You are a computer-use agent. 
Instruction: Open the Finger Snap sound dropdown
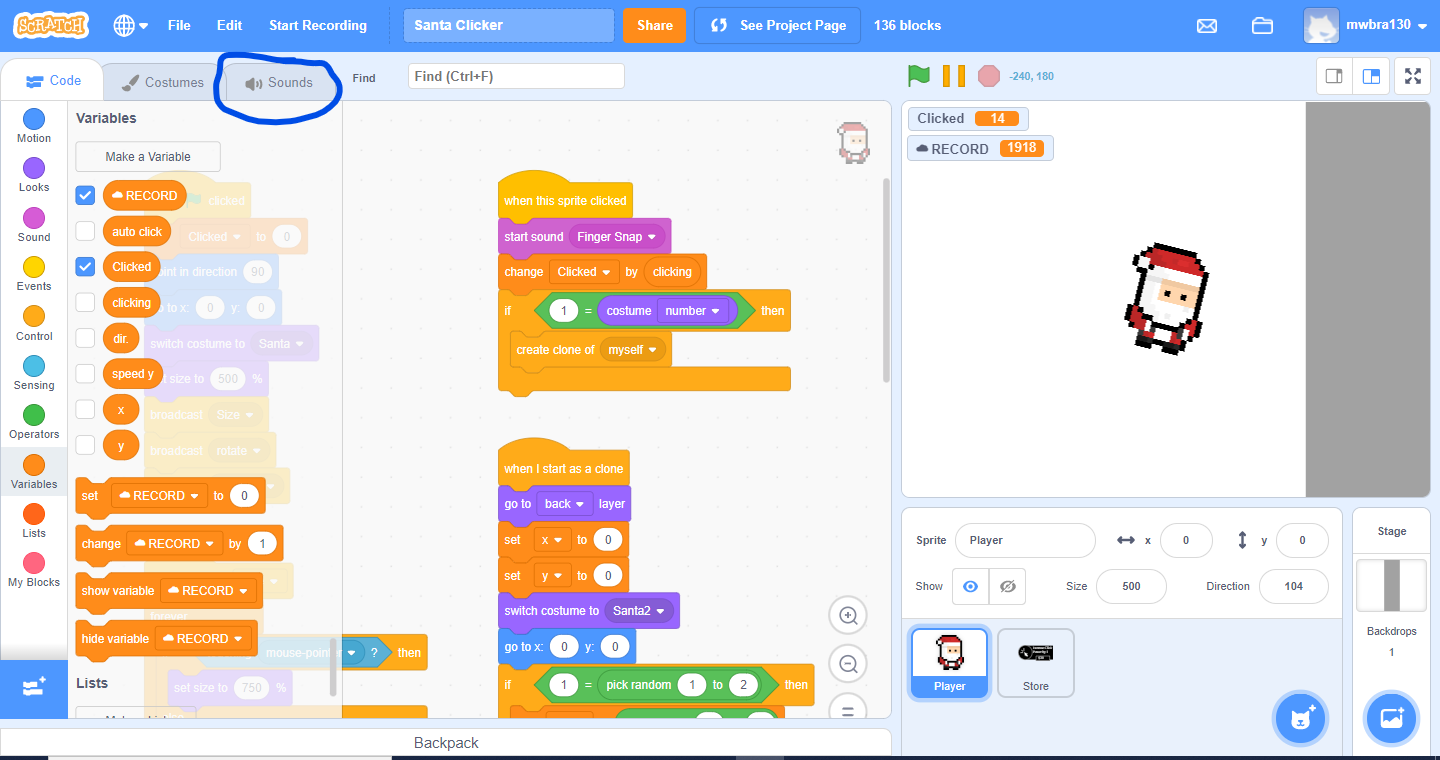point(617,237)
